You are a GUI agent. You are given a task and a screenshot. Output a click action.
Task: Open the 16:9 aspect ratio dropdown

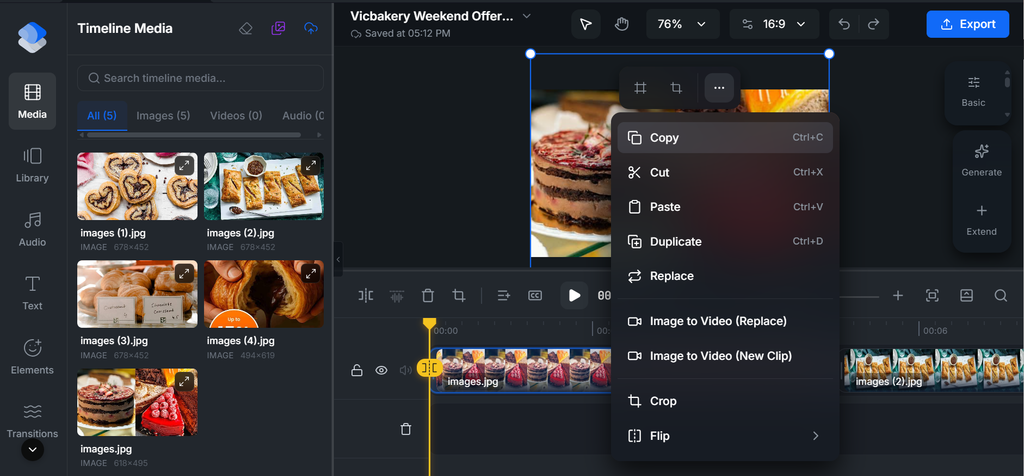[x=774, y=24]
